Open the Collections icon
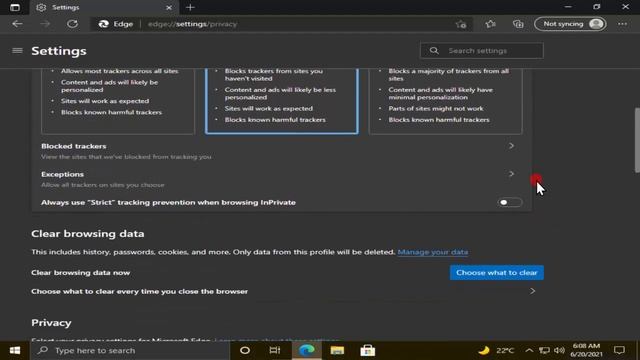 point(518,24)
